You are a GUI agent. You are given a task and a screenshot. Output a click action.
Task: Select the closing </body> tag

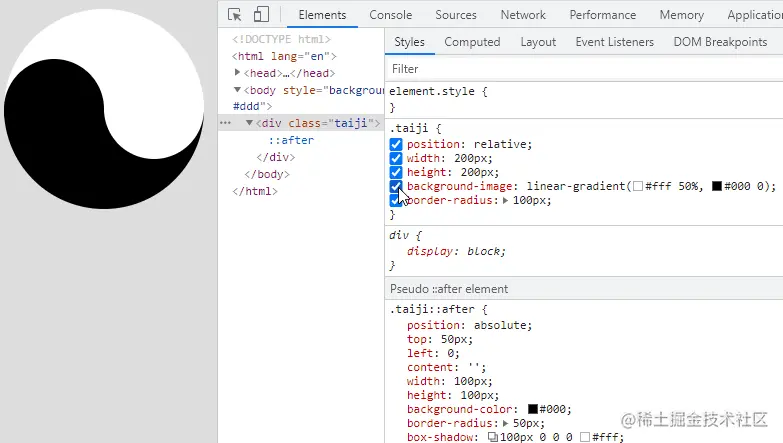pyautogui.click(x=267, y=174)
